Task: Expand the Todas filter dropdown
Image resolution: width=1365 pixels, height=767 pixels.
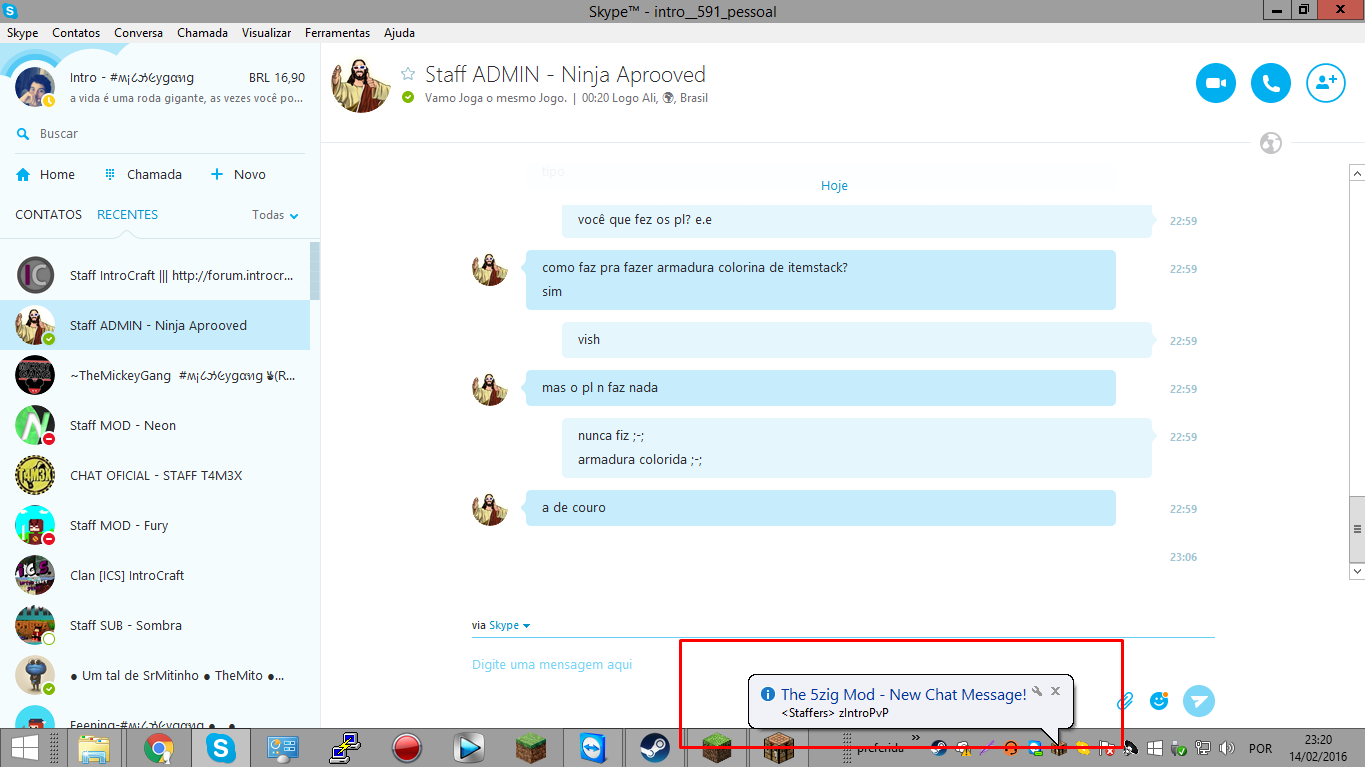Action: pos(275,215)
